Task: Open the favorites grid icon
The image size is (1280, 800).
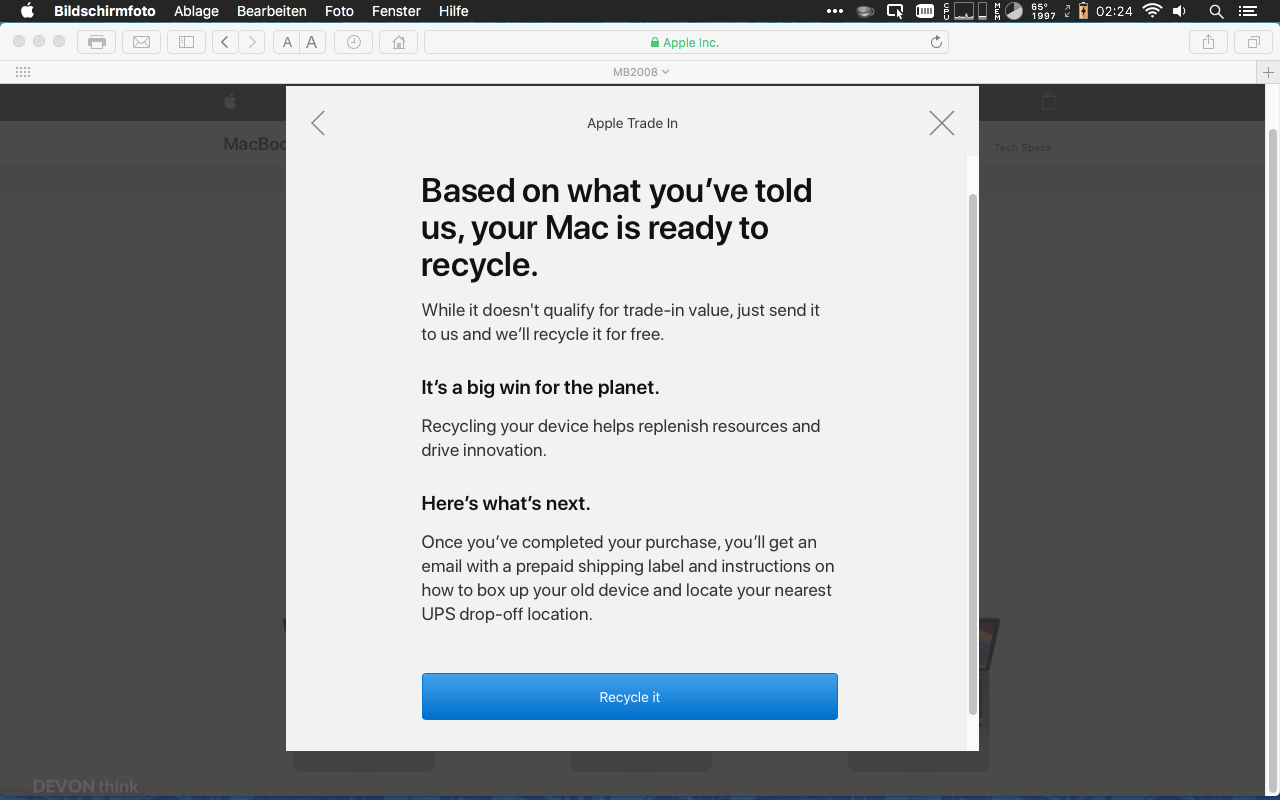Action: click(x=24, y=72)
